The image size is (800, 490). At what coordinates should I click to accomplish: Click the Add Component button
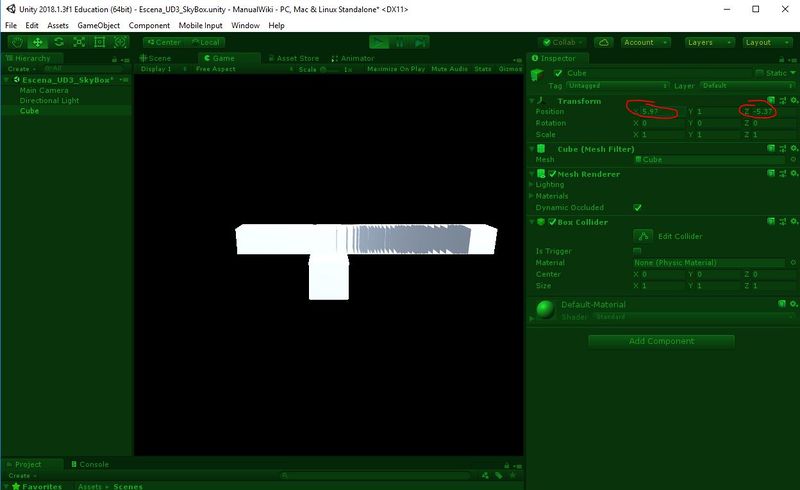click(x=661, y=341)
